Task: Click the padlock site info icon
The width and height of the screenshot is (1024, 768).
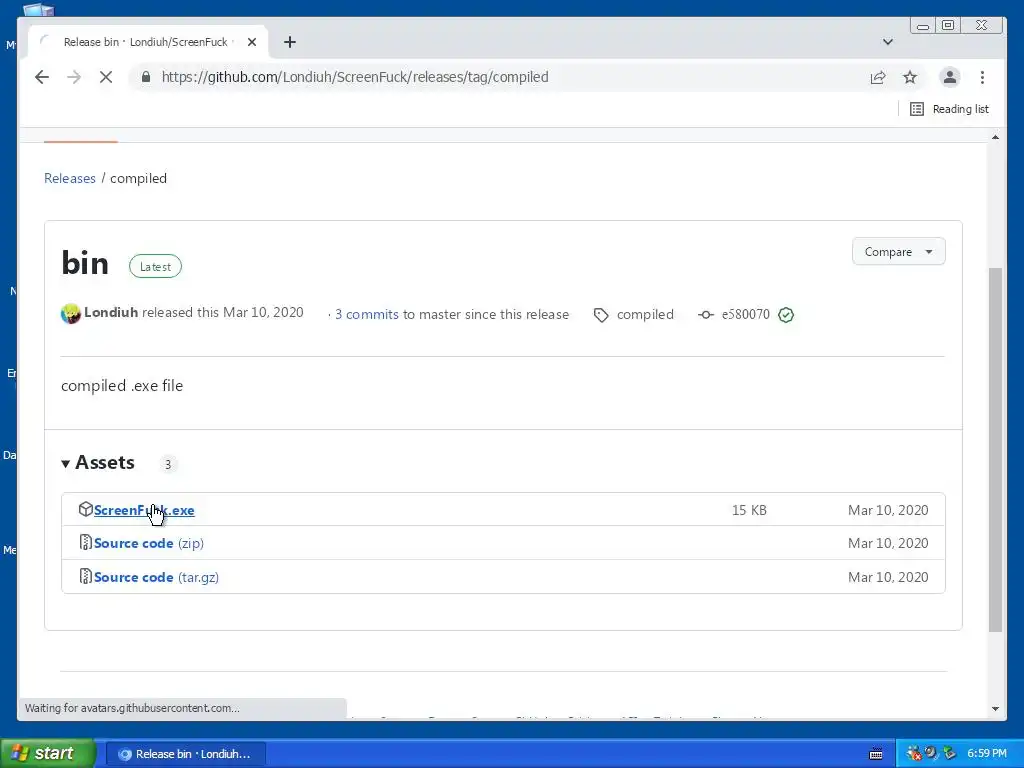Action: point(146,77)
